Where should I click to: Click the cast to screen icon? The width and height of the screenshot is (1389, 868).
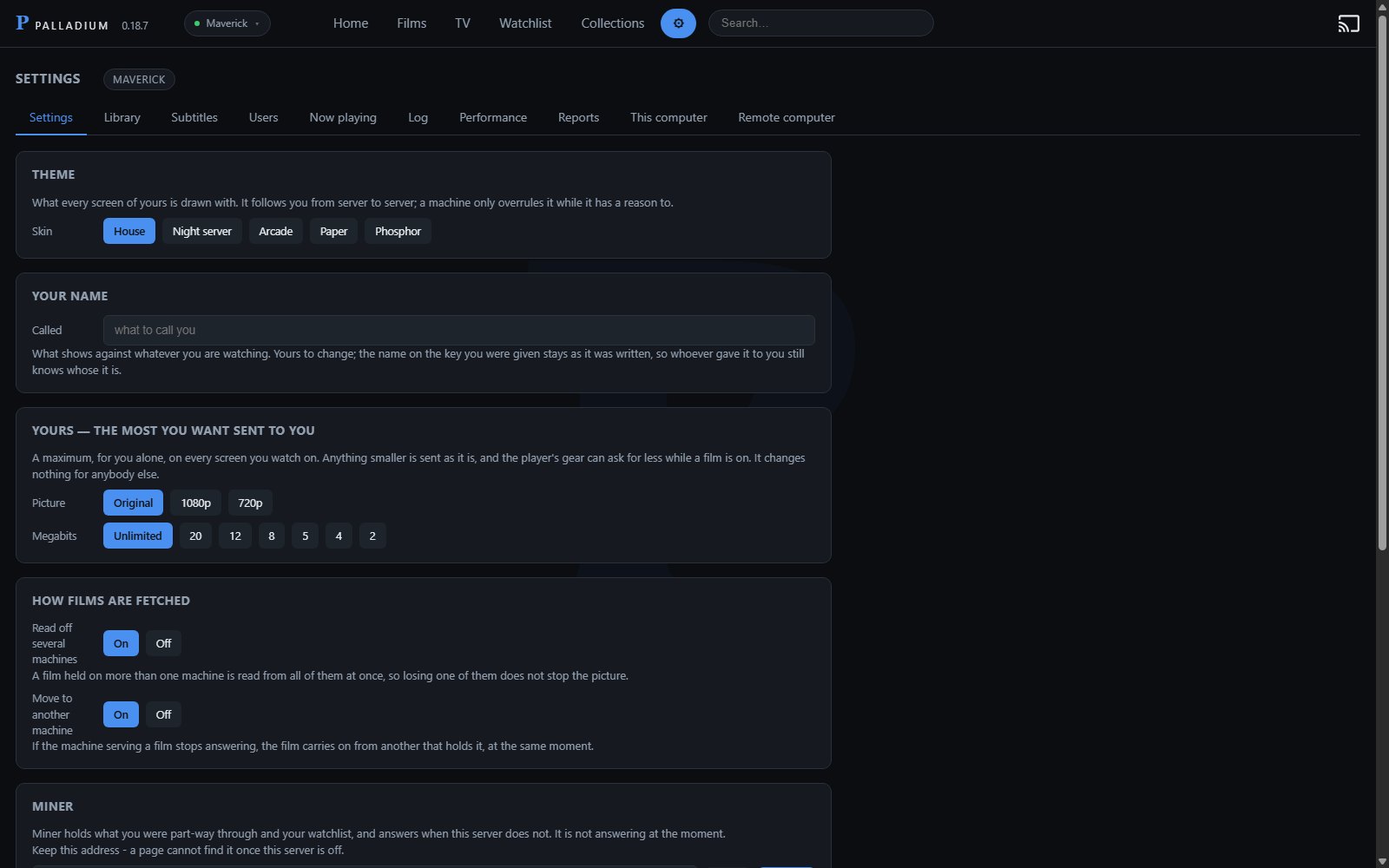(1348, 23)
